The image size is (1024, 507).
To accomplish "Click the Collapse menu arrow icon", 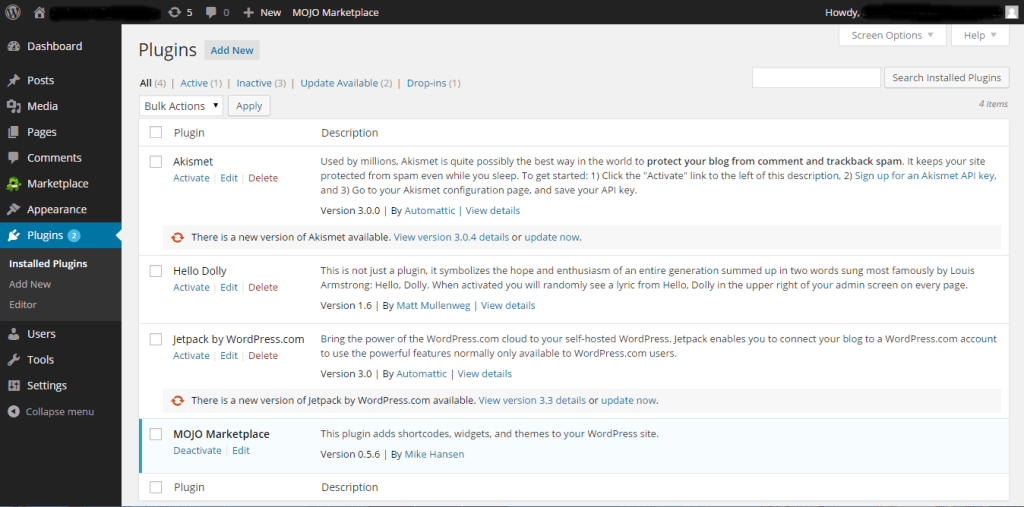I will click(x=13, y=412).
